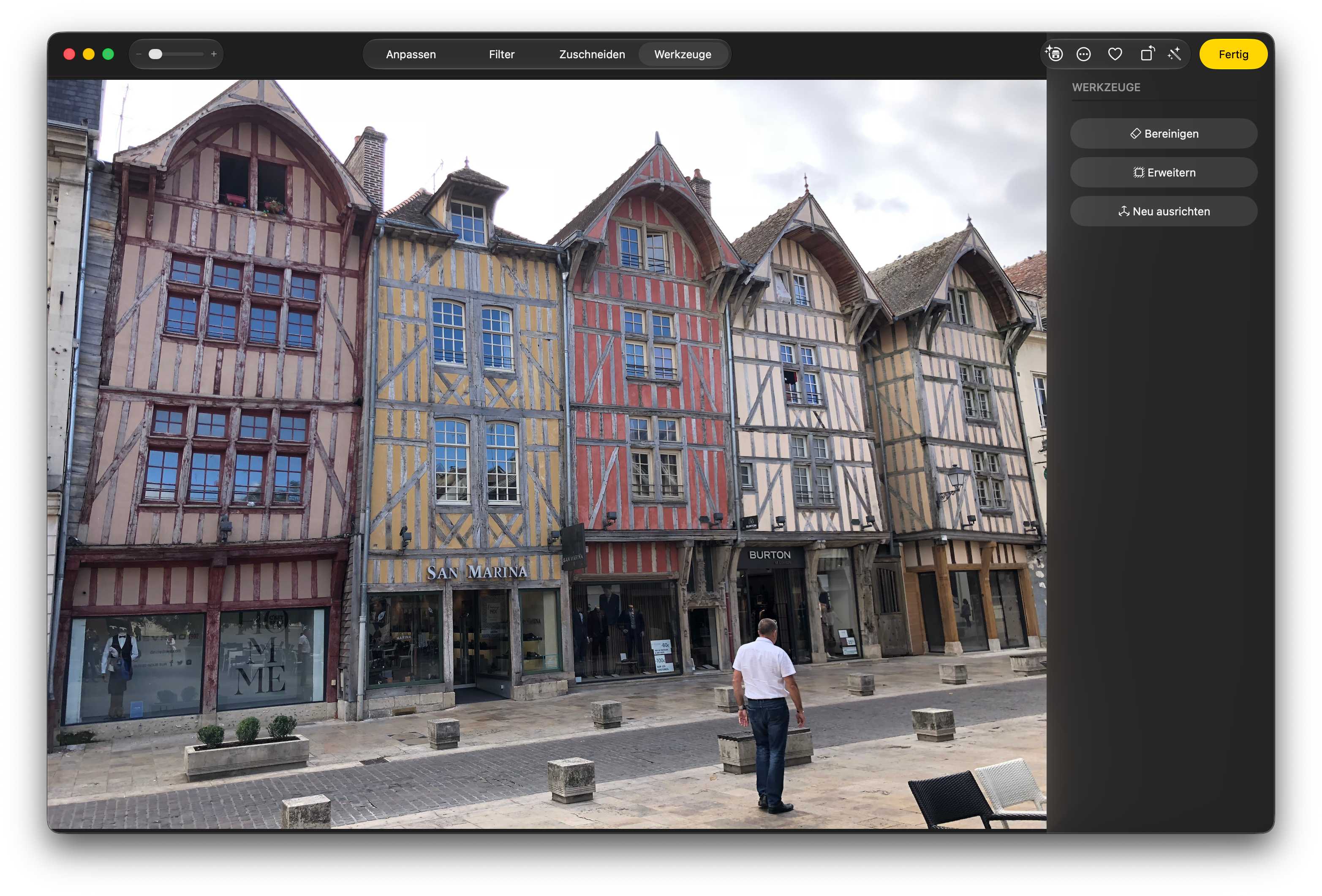Image resolution: width=1322 pixels, height=896 pixels.
Task: Enter full screen with green button
Action: point(108,54)
